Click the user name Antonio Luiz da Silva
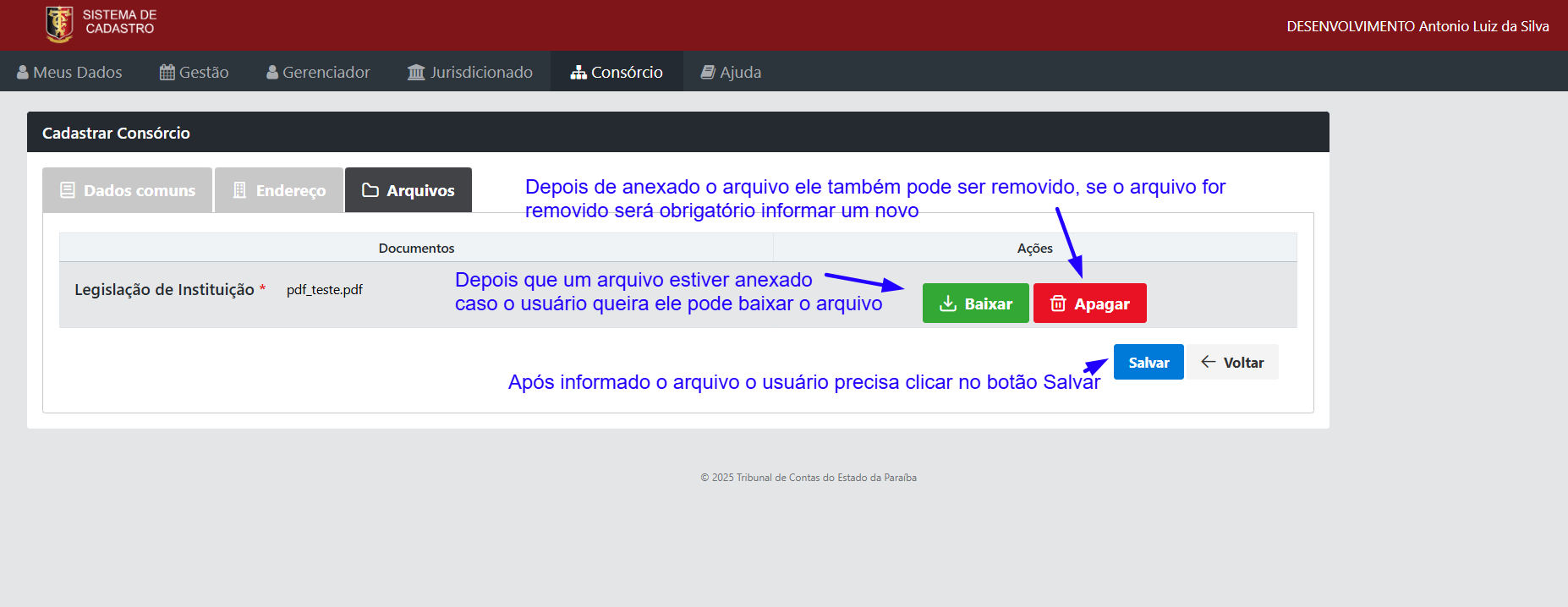The height and width of the screenshot is (607, 1568). 1484,26
